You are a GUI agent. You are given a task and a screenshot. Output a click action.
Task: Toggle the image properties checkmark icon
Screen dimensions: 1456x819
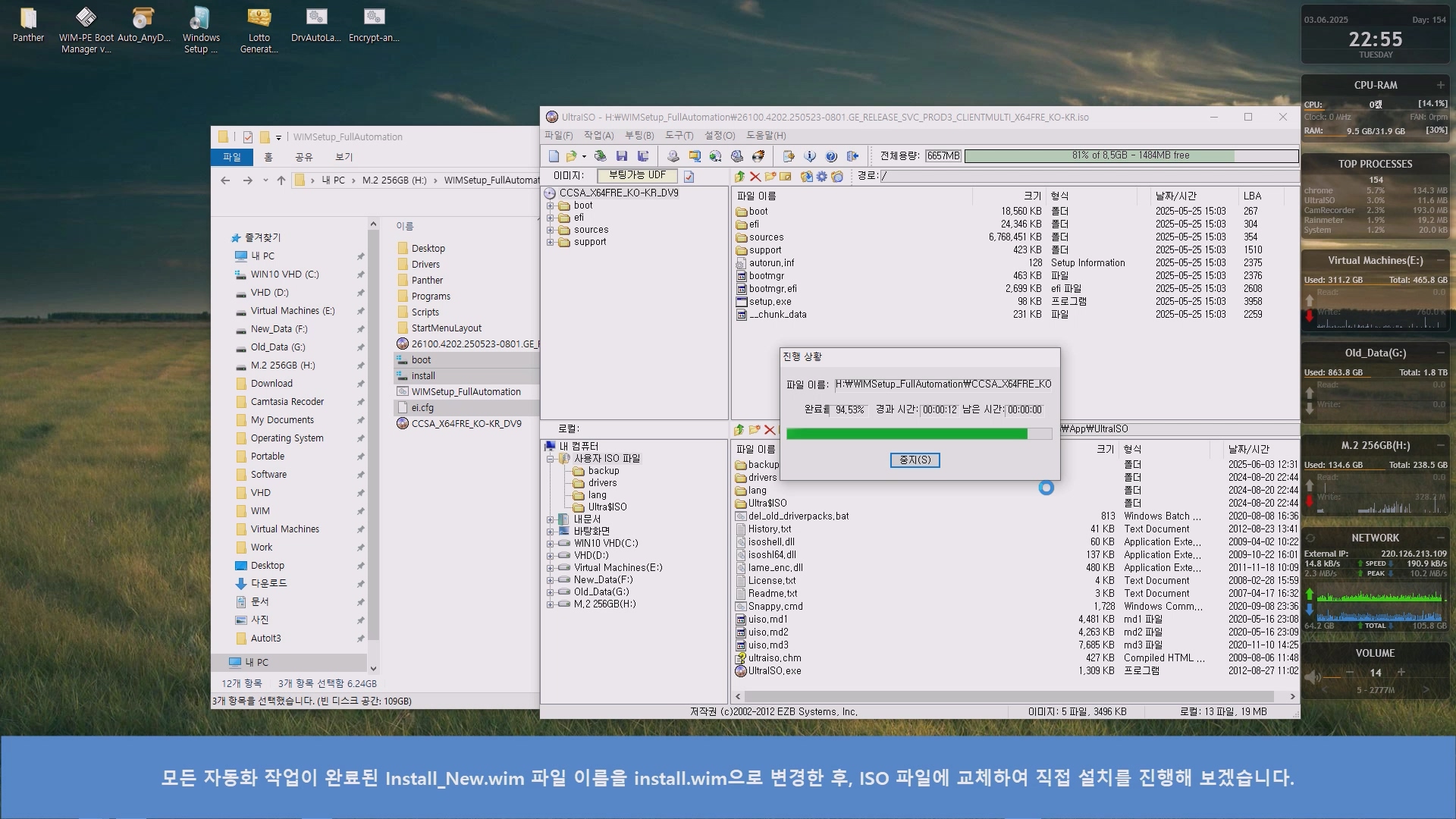[x=689, y=177]
